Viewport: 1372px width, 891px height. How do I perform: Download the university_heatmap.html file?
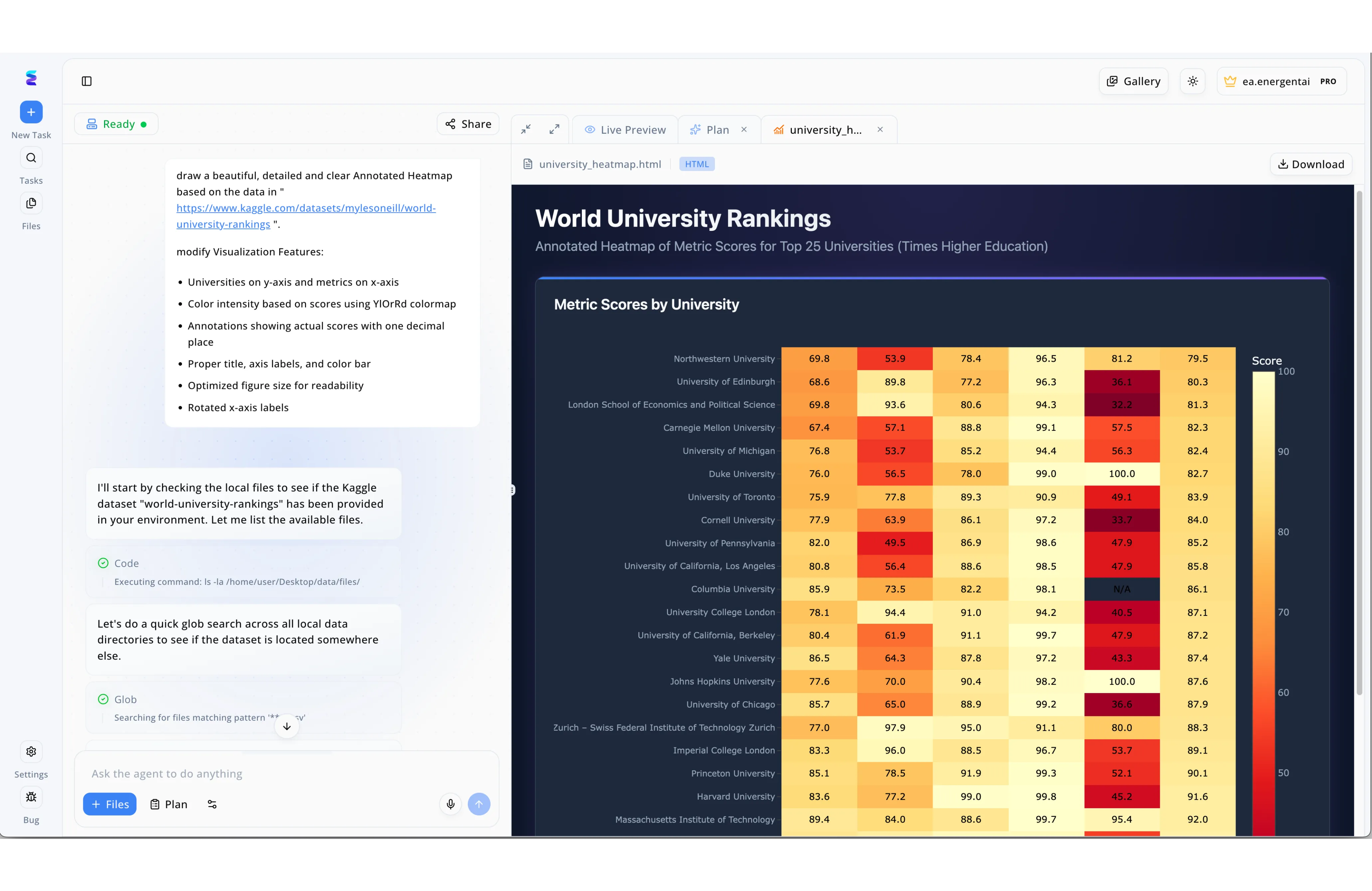click(1310, 164)
